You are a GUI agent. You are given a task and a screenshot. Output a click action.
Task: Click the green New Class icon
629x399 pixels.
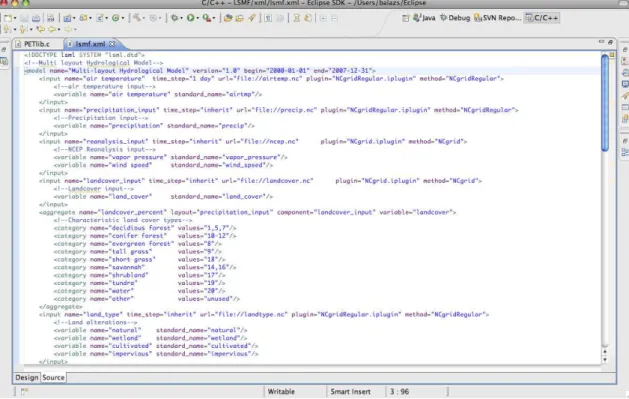coord(116,18)
